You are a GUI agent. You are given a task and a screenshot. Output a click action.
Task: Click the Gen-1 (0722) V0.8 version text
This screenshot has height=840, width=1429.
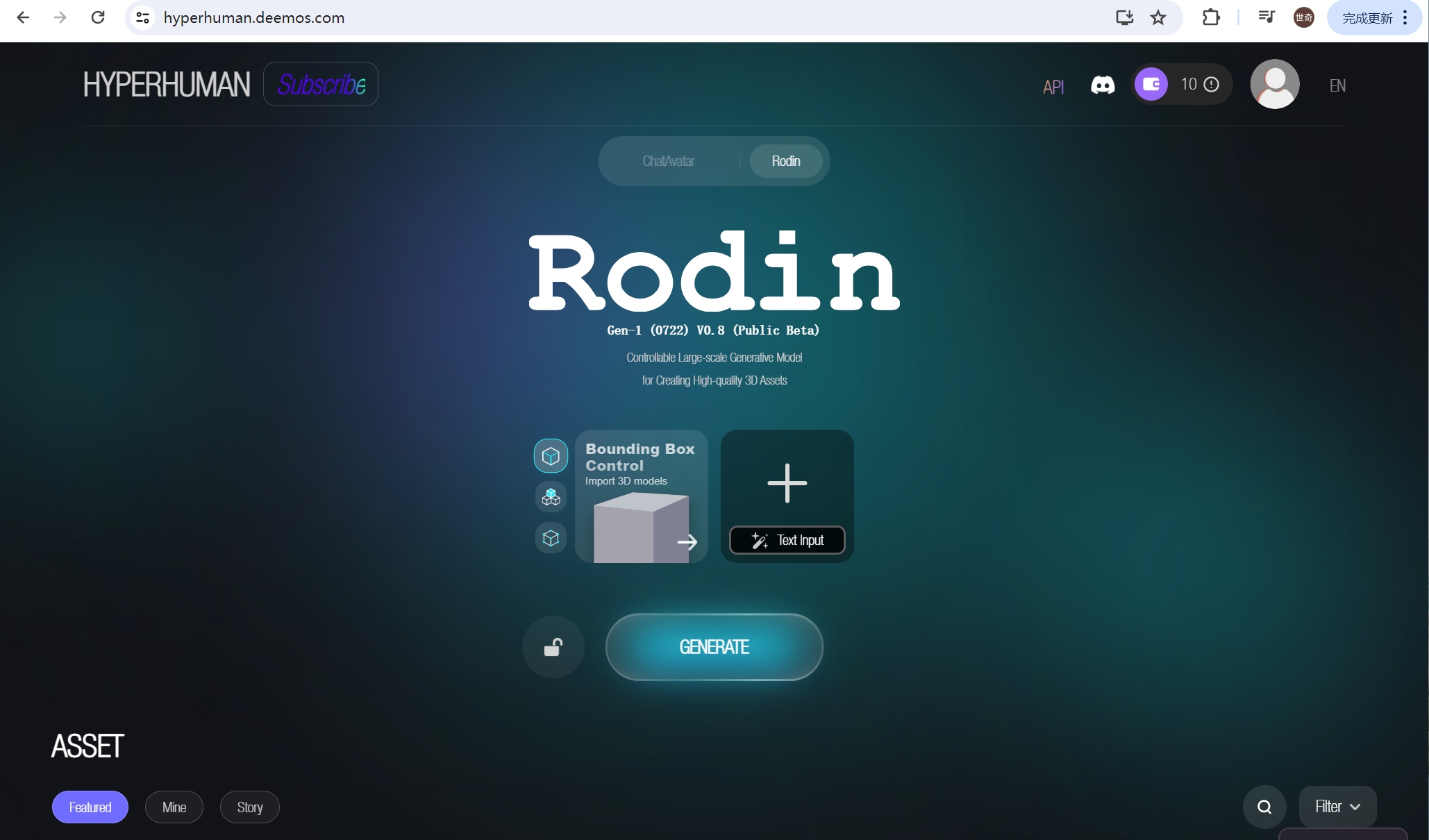click(713, 330)
